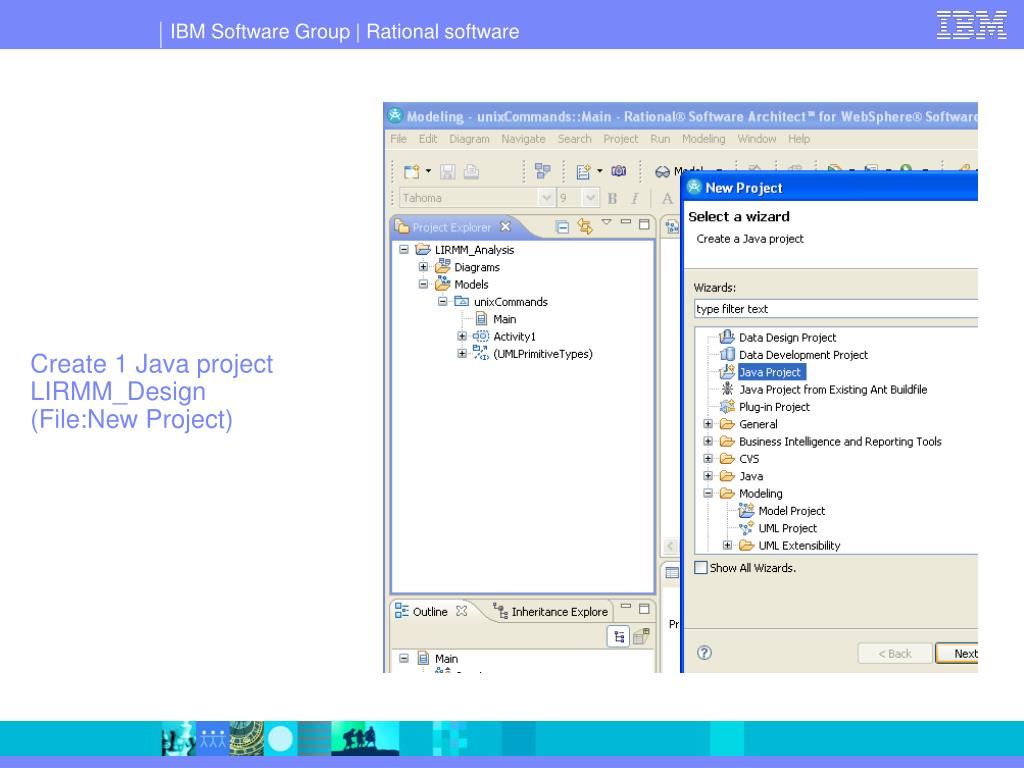Screen dimensions: 1024x768
Task: Expand the Diagrams folder node
Action: (x=423, y=266)
